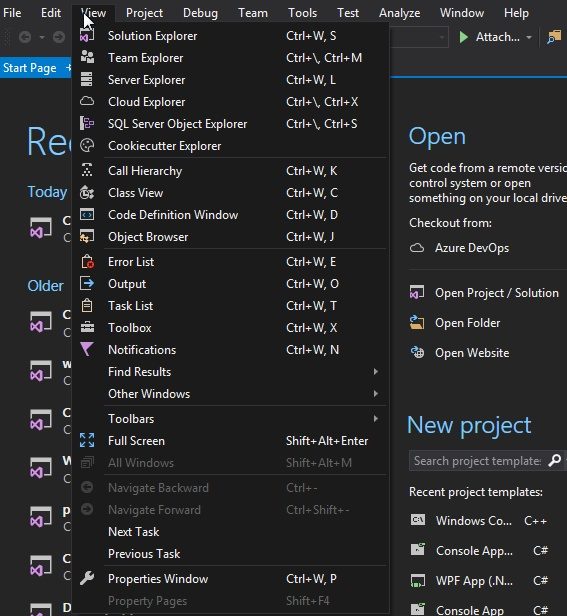The height and width of the screenshot is (616, 567).
Task: Click the Class View icon
Action: [87, 192]
